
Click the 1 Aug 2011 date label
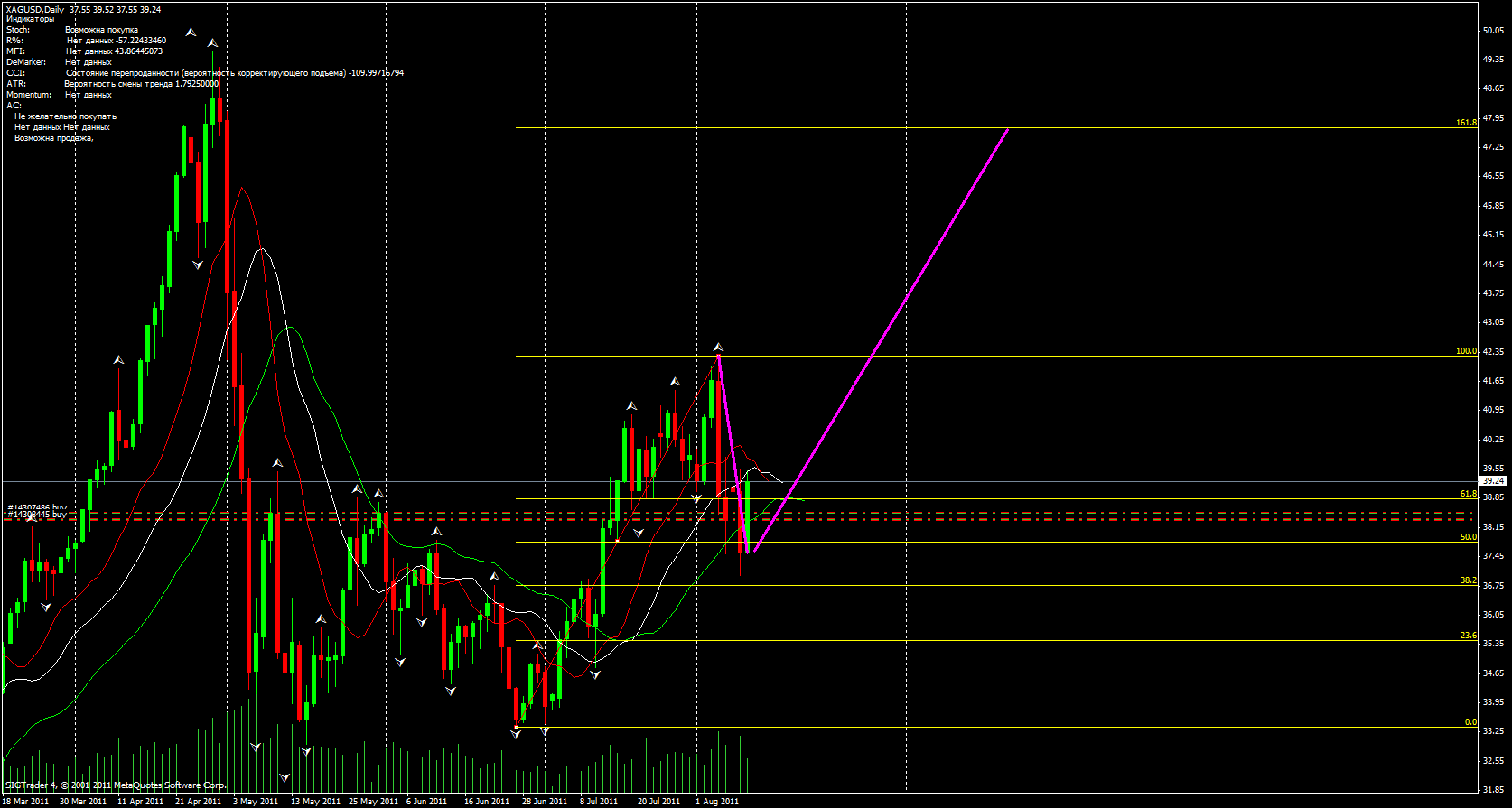click(x=717, y=801)
